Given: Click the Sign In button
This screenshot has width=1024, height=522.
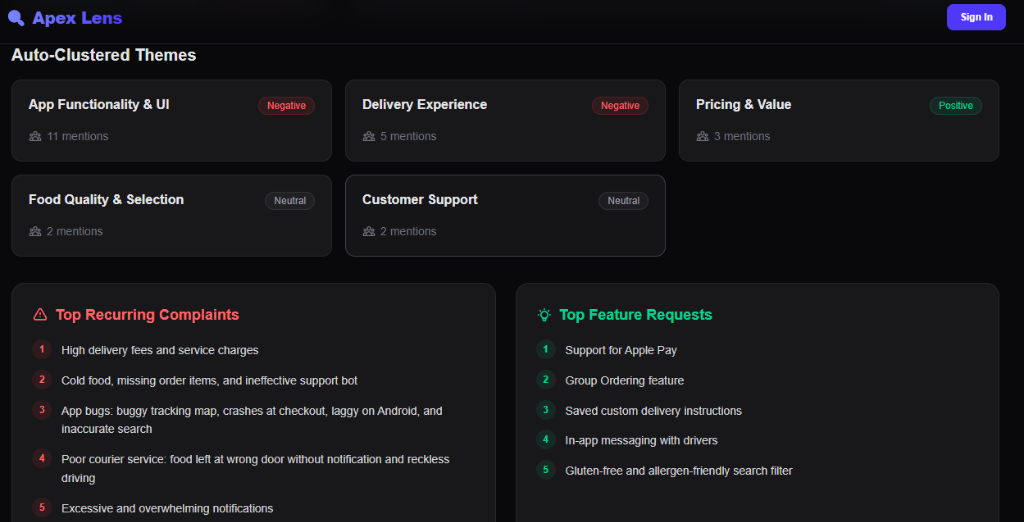Looking at the screenshot, I should tap(976, 17).
